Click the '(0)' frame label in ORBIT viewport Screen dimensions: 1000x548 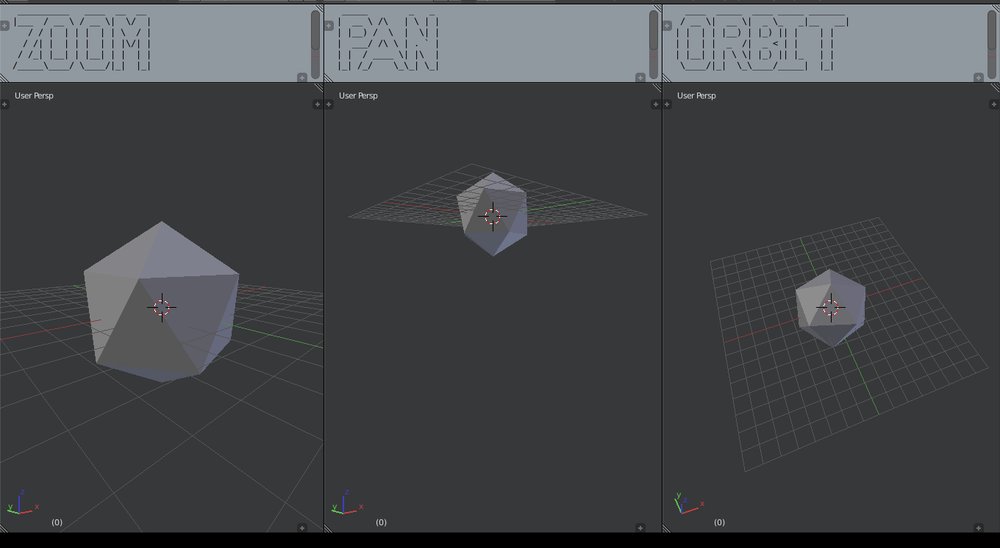coord(719,522)
